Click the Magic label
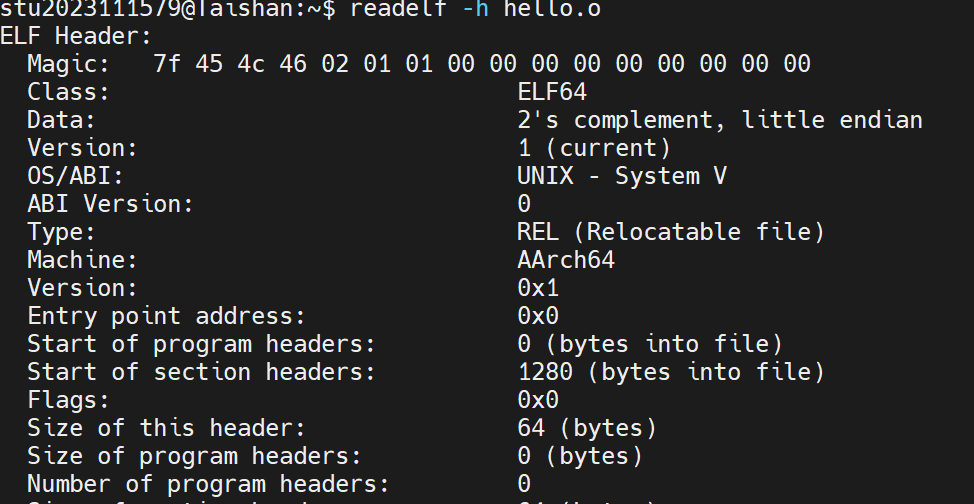974x504 pixels. (x=69, y=65)
